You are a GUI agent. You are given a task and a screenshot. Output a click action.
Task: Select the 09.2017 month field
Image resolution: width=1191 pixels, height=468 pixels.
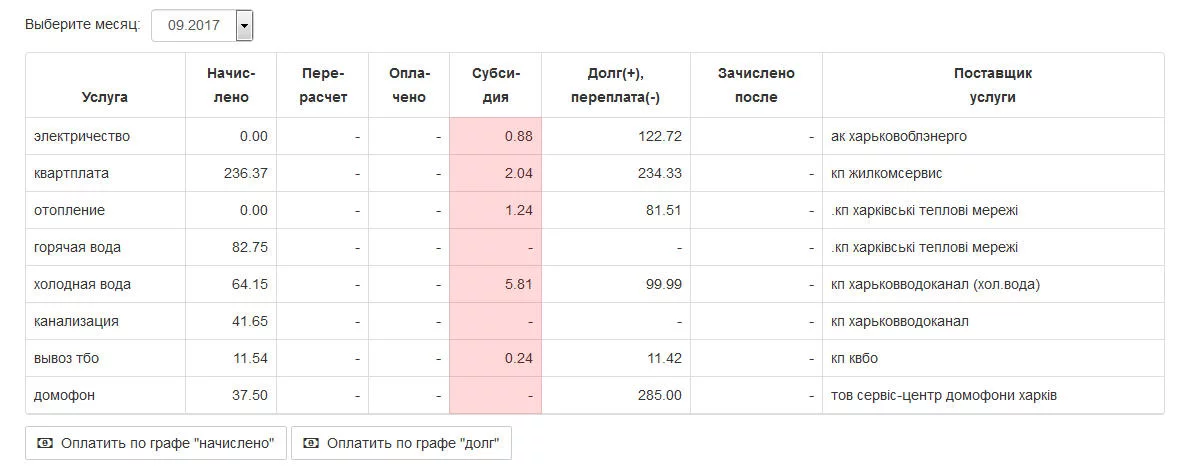click(202, 25)
